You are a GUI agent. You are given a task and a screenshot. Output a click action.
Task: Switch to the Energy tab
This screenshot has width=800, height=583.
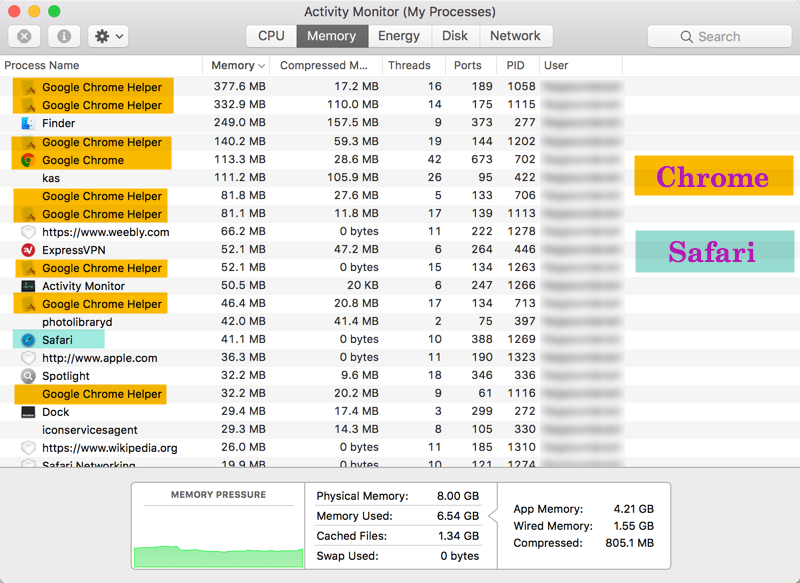pos(399,35)
